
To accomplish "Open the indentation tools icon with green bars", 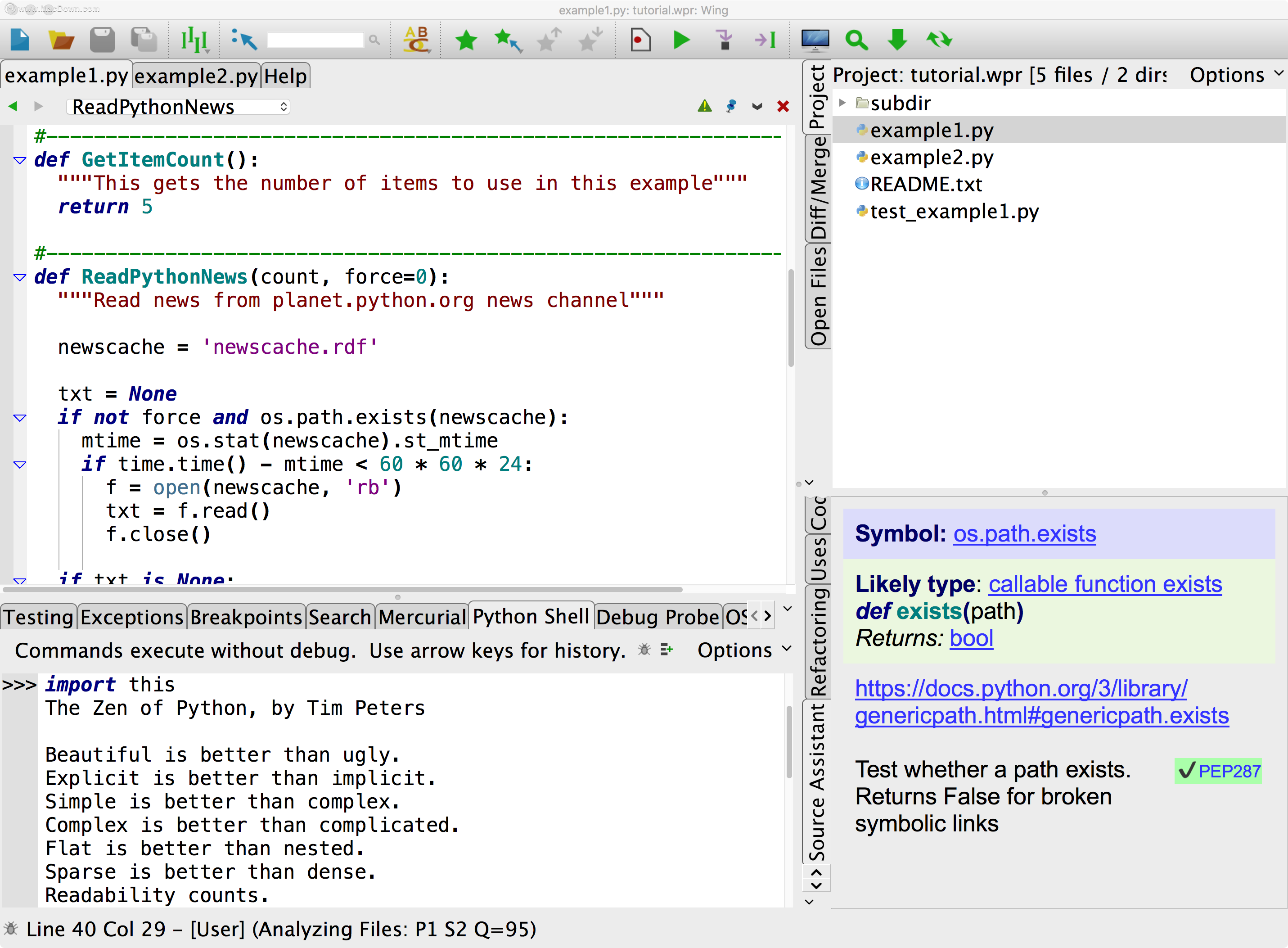I will pos(195,40).
